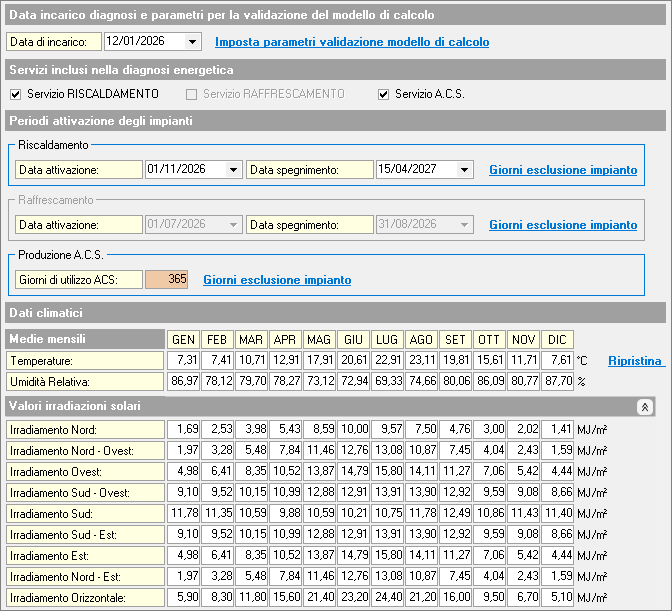Open Riscaldamento Data spegnimento date dropdown
Viewport: 672px width, 611px height.
point(464,170)
